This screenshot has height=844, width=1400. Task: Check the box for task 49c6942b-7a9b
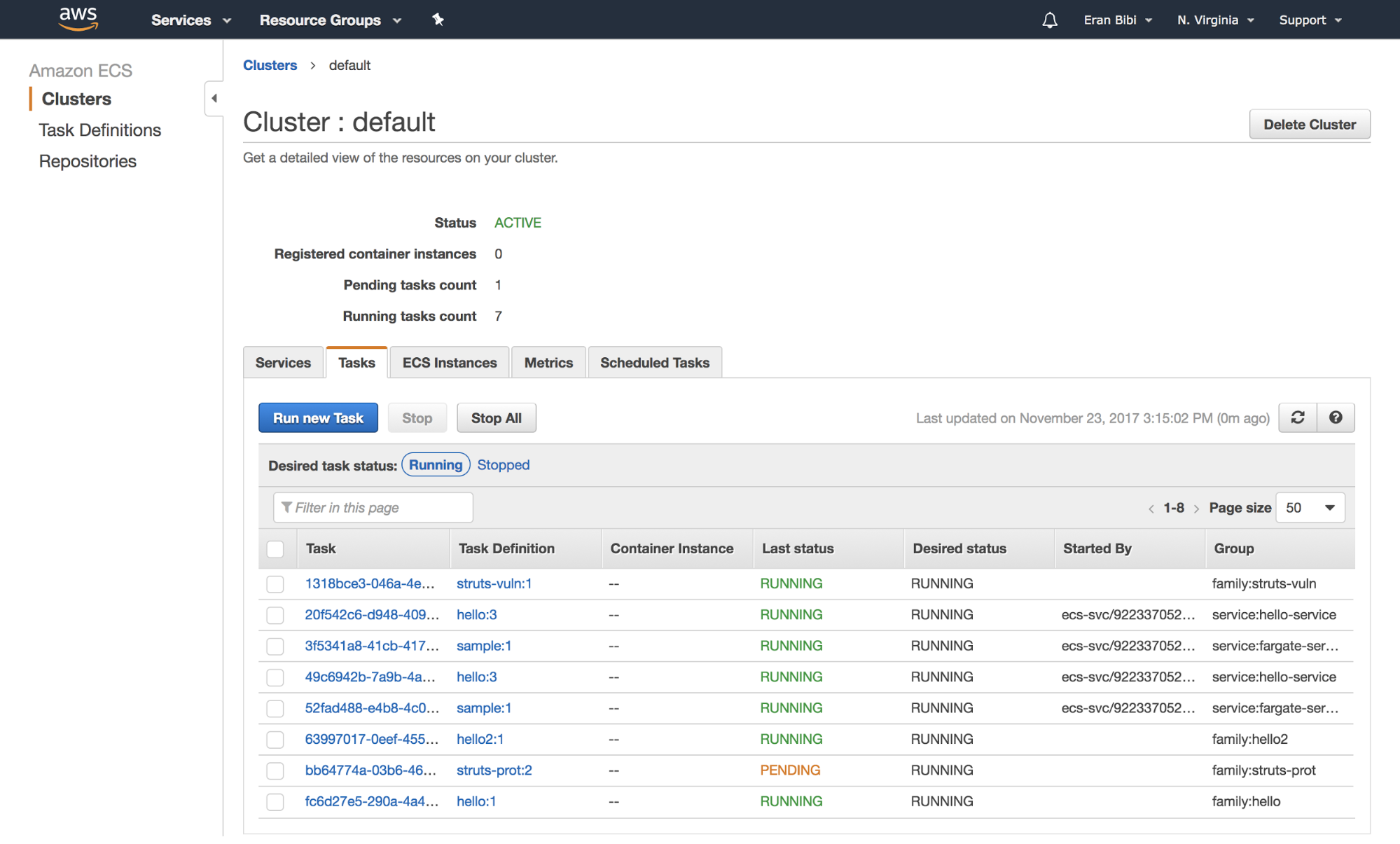click(275, 677)
